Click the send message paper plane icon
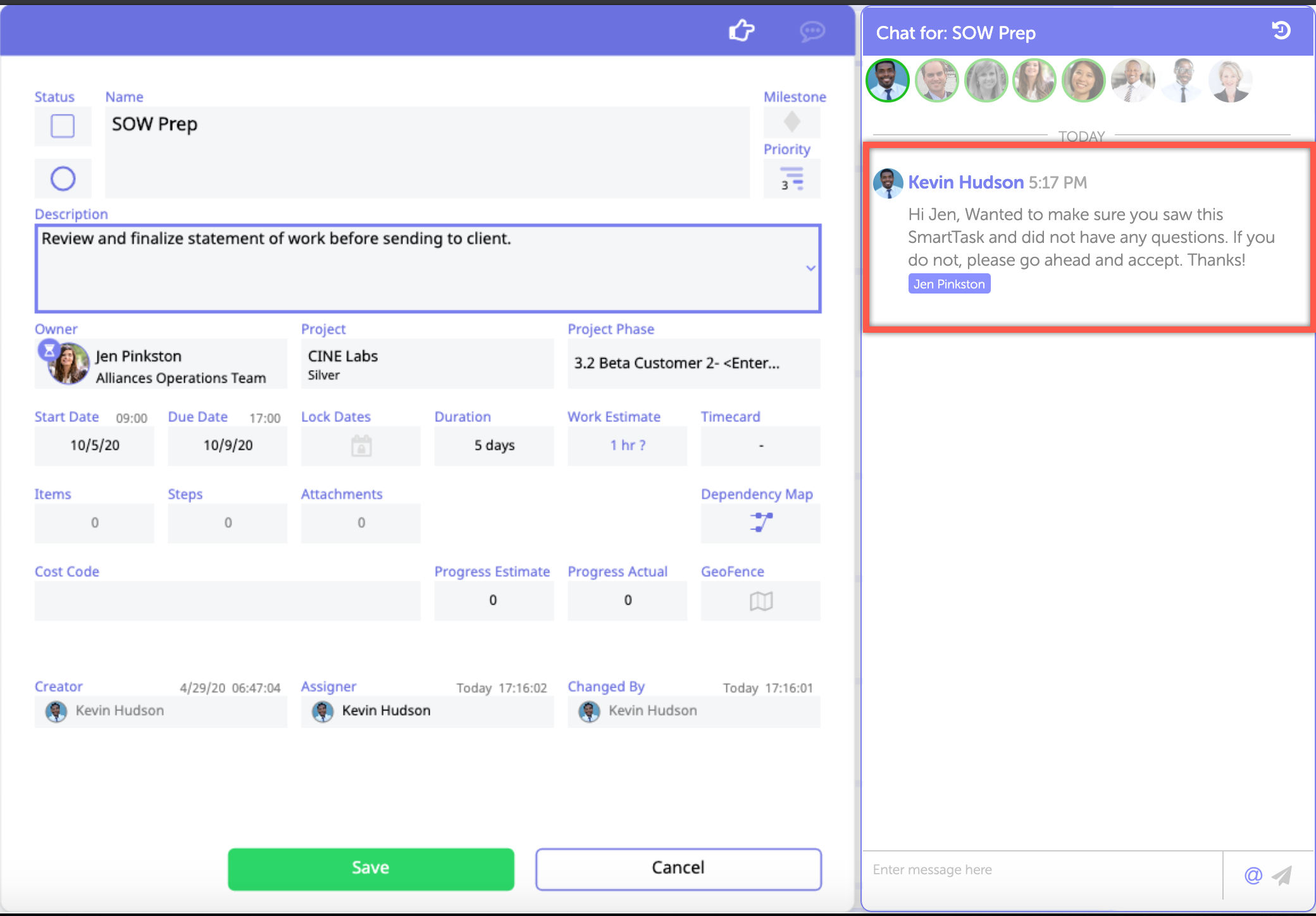1316x916 pixels. 1282,875
